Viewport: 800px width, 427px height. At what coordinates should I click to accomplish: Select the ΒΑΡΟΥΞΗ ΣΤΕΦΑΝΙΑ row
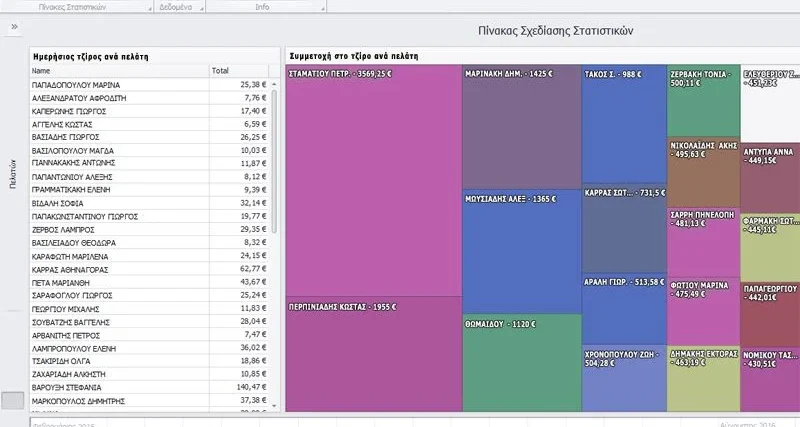[149, 387]
